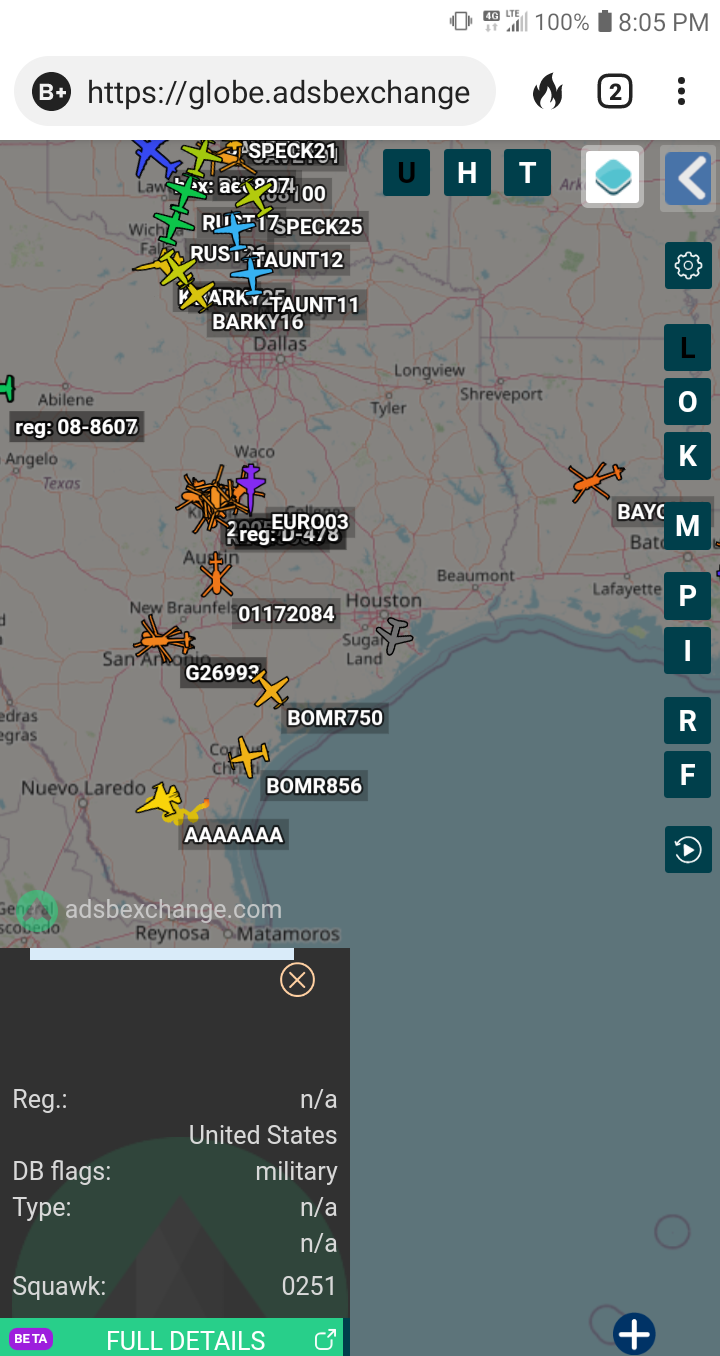The image size is (720, 1356).
Task: Open the history replay icon
Action: click(688, 850)
